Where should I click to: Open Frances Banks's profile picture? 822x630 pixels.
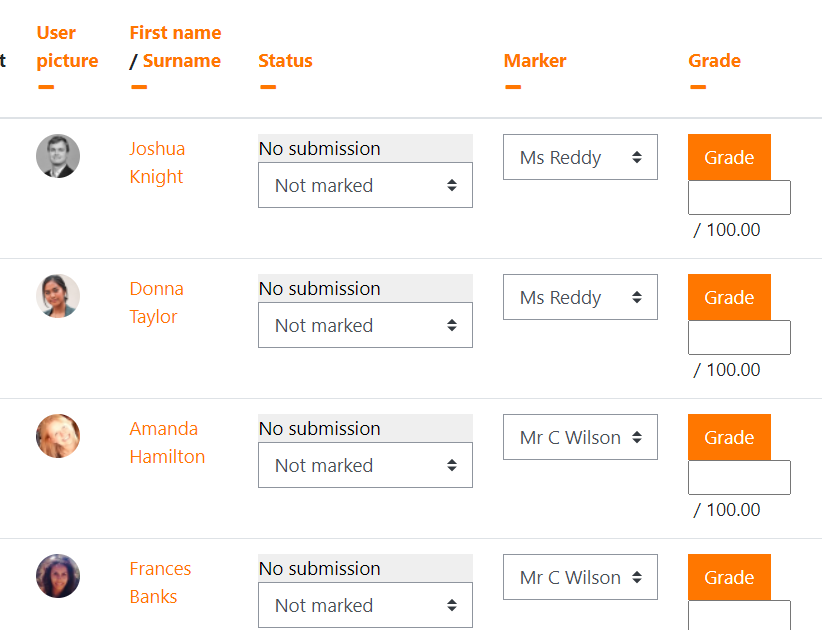pyautogui.click(x=58, y=576)
